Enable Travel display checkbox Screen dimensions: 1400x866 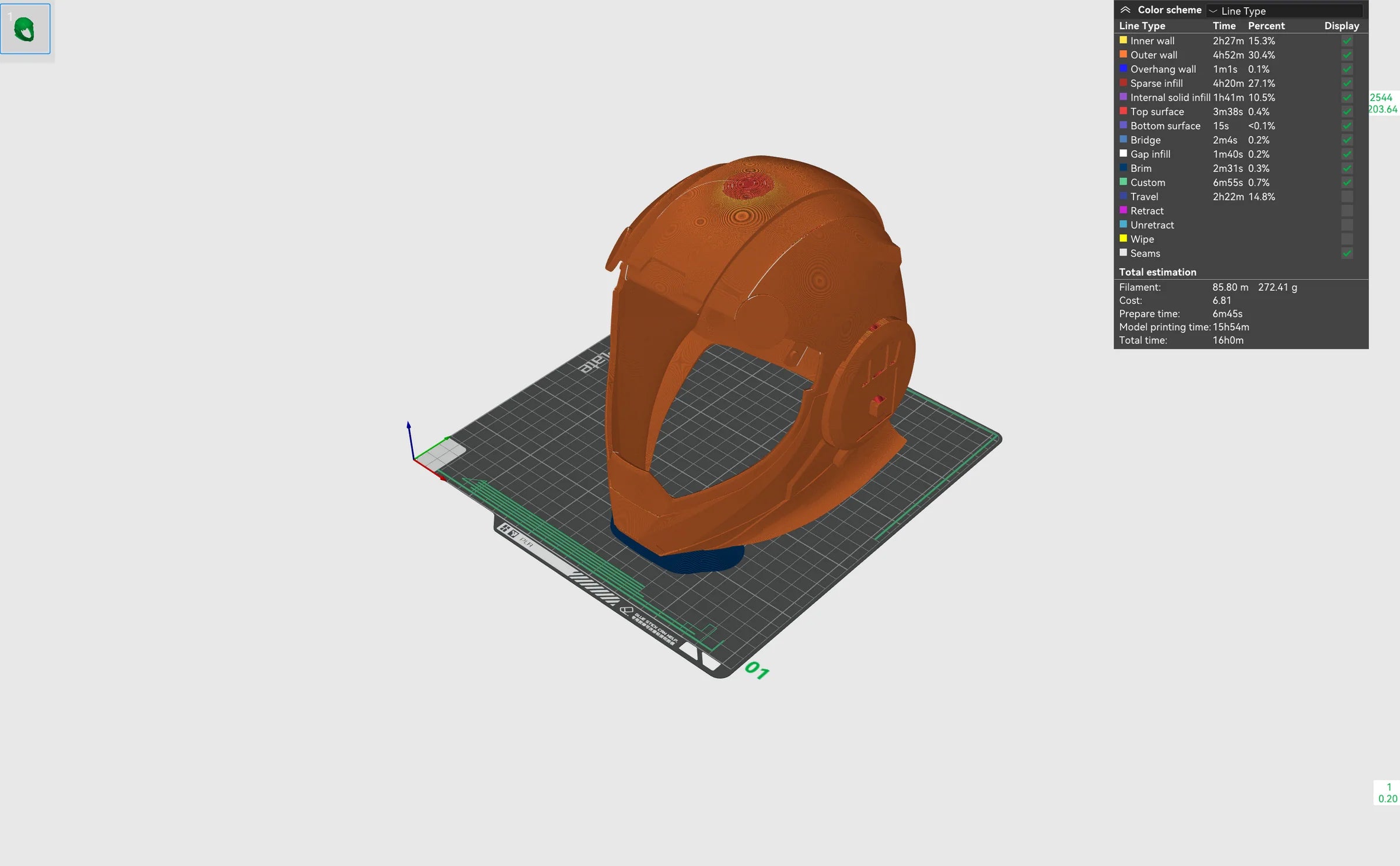pyautogui.click(x=1347, y=197)
